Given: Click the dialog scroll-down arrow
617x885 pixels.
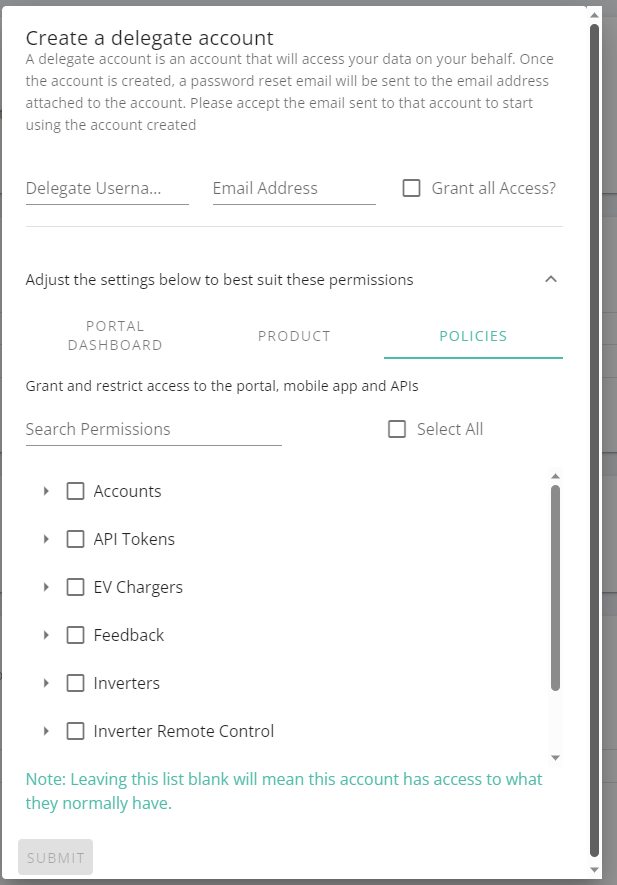Looking at the screenshot, I should (594, 870).
